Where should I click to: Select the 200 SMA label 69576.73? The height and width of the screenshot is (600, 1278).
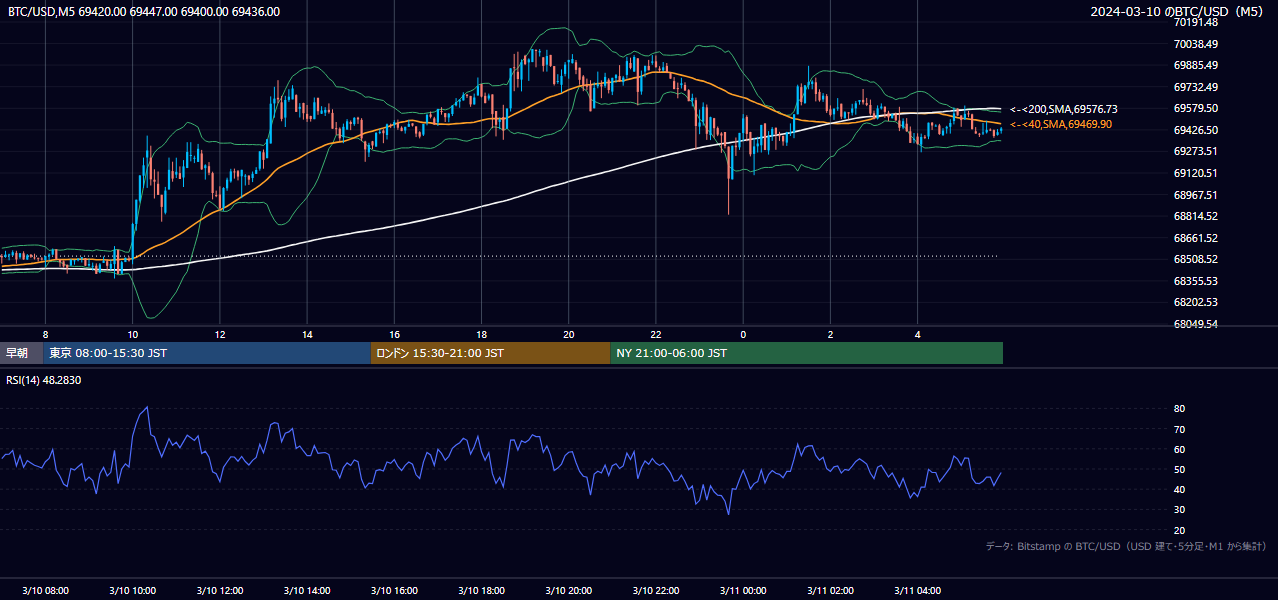coord(1064,109)
